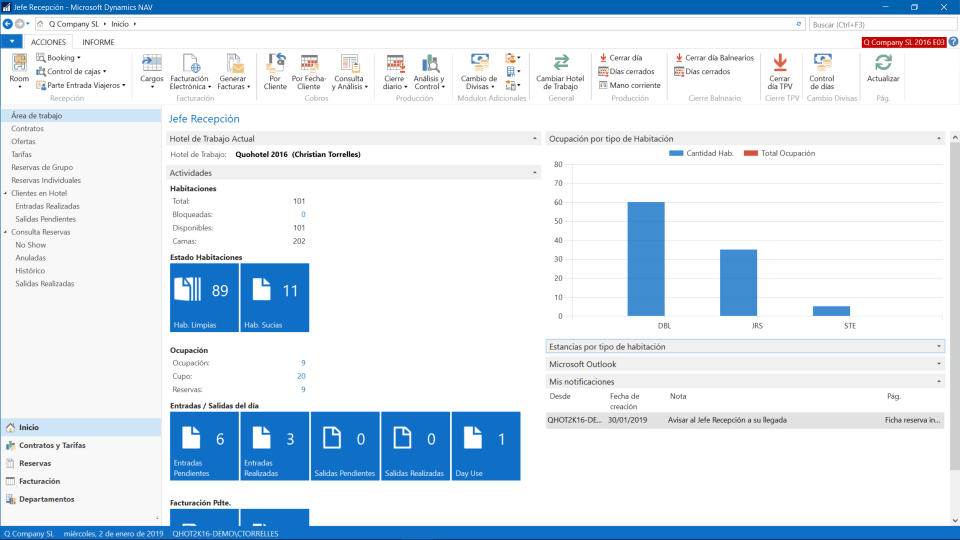The image size is (960, 540).
Task: Open Salidas Pendientes 0 tile
Action: [x=345, y=446]
